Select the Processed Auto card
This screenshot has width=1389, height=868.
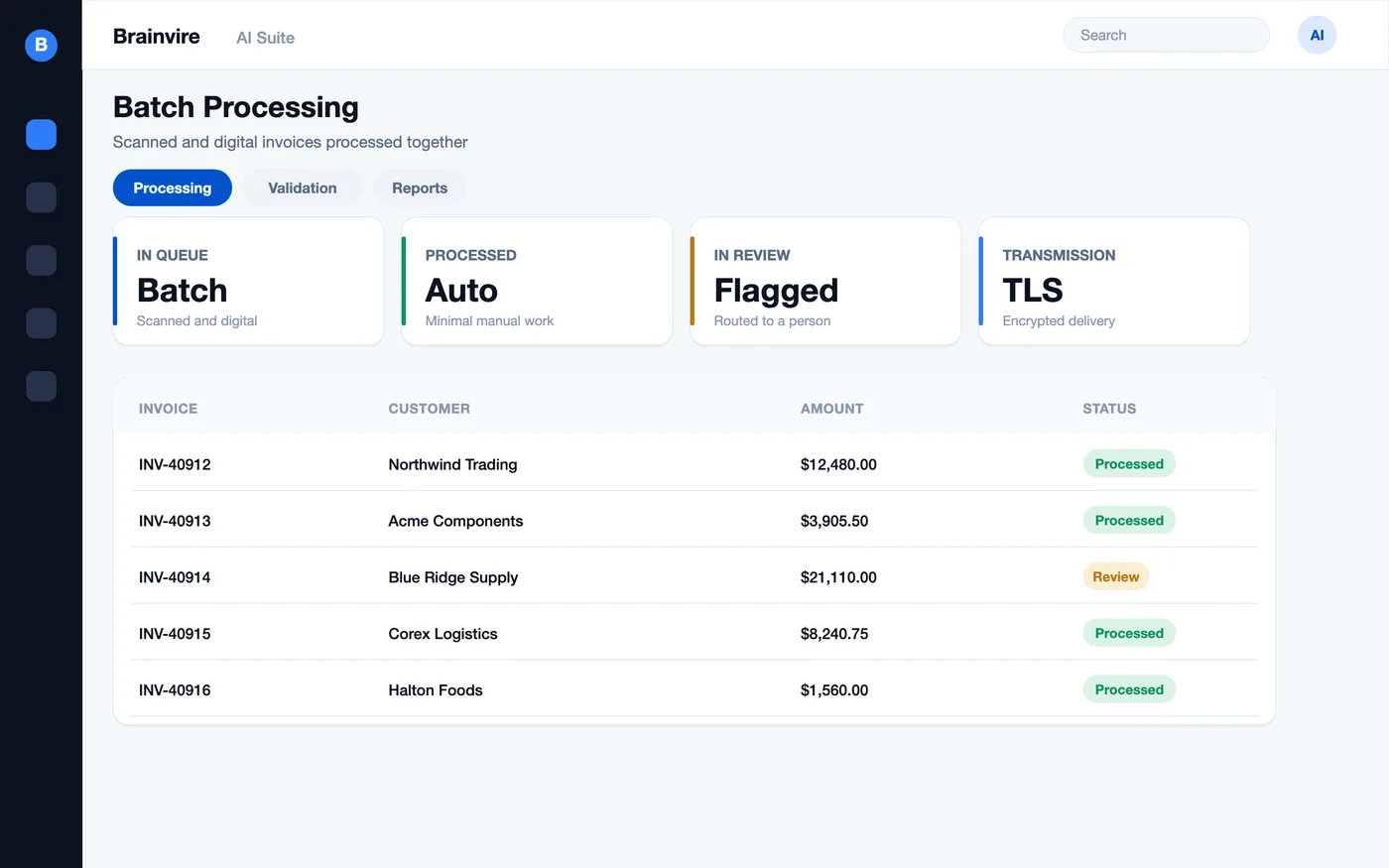[537, 282]
